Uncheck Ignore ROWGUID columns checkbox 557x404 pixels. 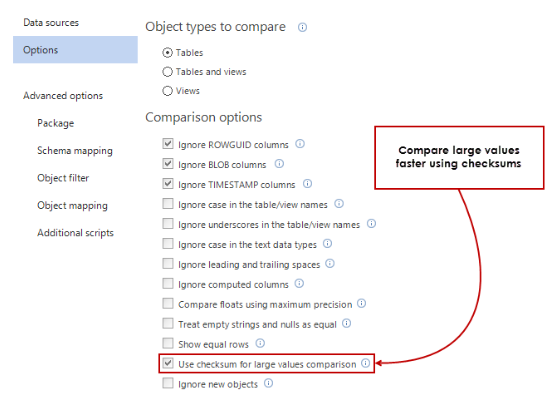[168, 144]
